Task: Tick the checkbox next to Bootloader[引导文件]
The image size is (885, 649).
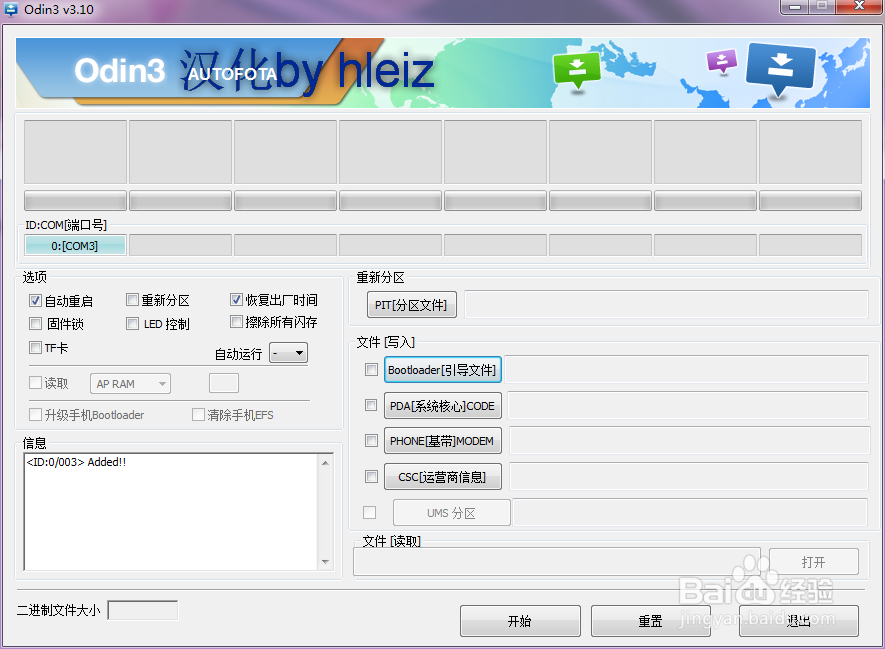Action: tap(371, 370)
